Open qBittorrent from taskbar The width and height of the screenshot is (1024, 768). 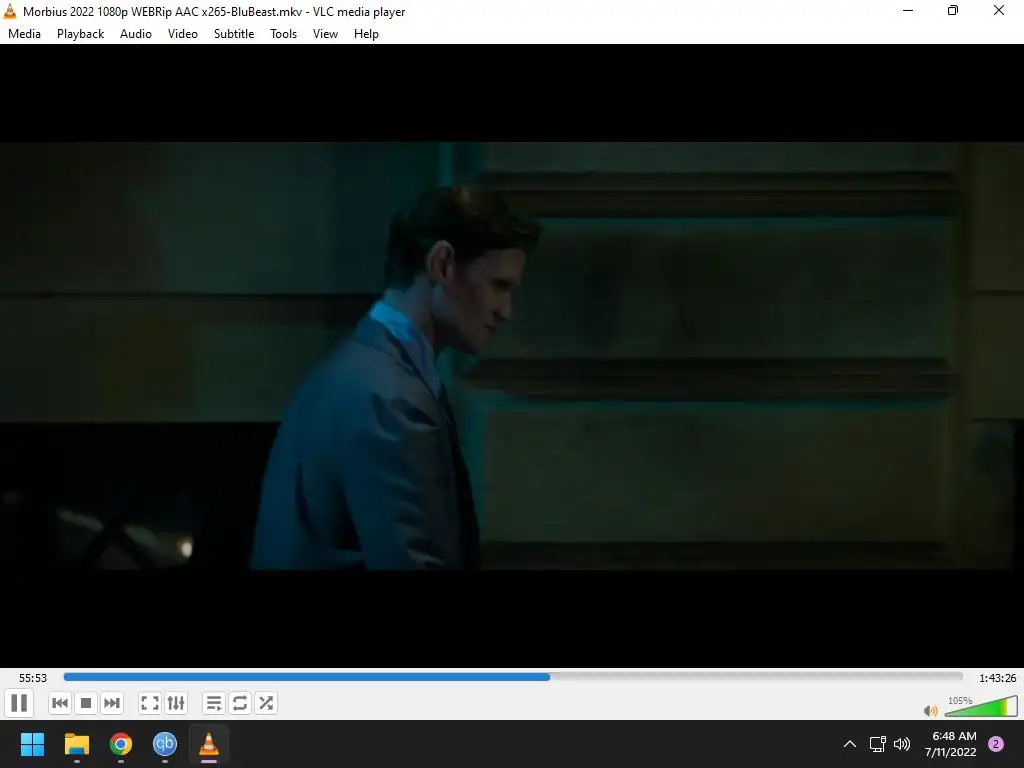coord(165,744)
